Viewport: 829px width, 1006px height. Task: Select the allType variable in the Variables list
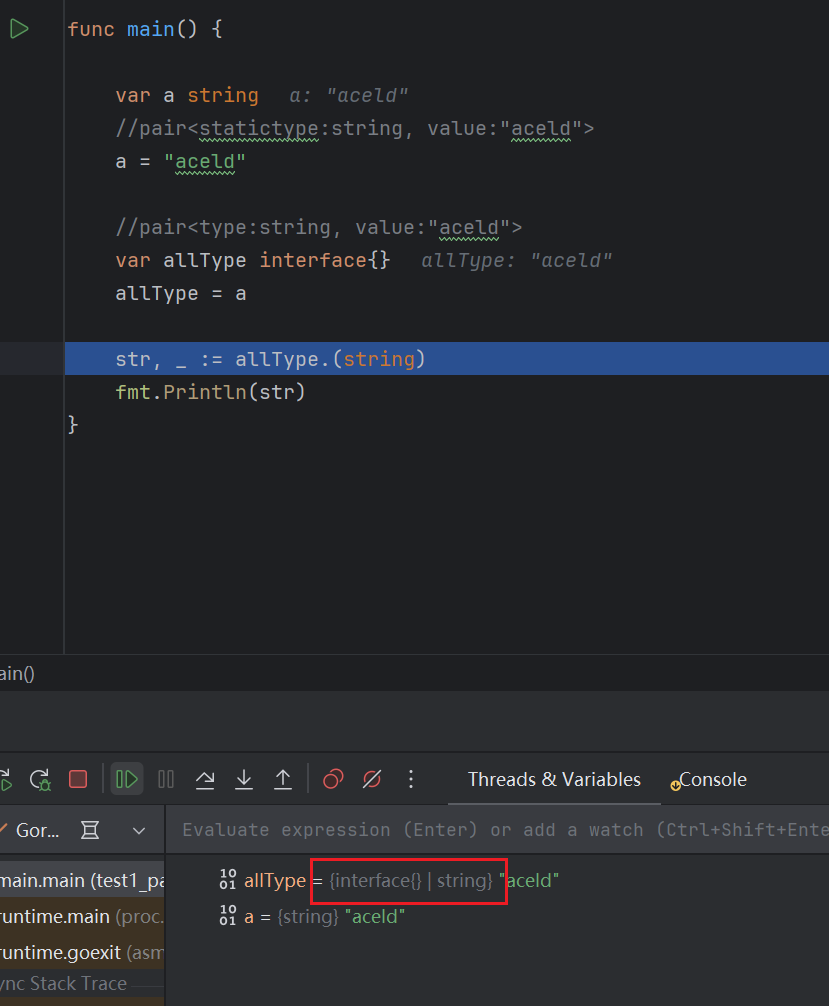pyautogui.click(x=274, y=881)
